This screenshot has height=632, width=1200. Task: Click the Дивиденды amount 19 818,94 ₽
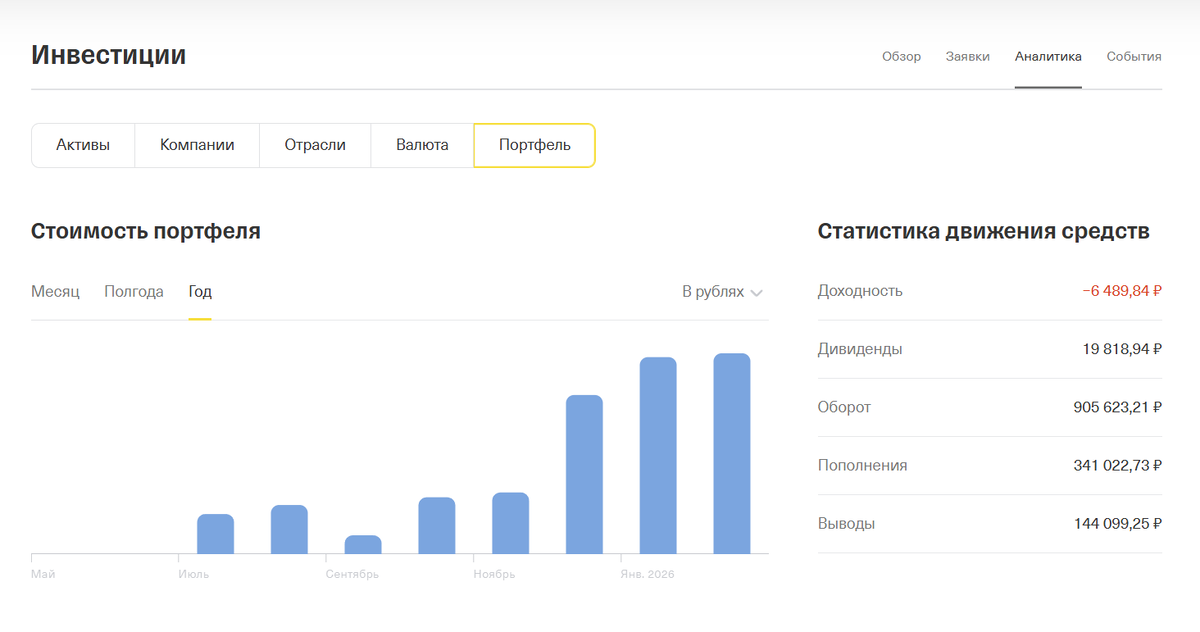pos(1122,349)
